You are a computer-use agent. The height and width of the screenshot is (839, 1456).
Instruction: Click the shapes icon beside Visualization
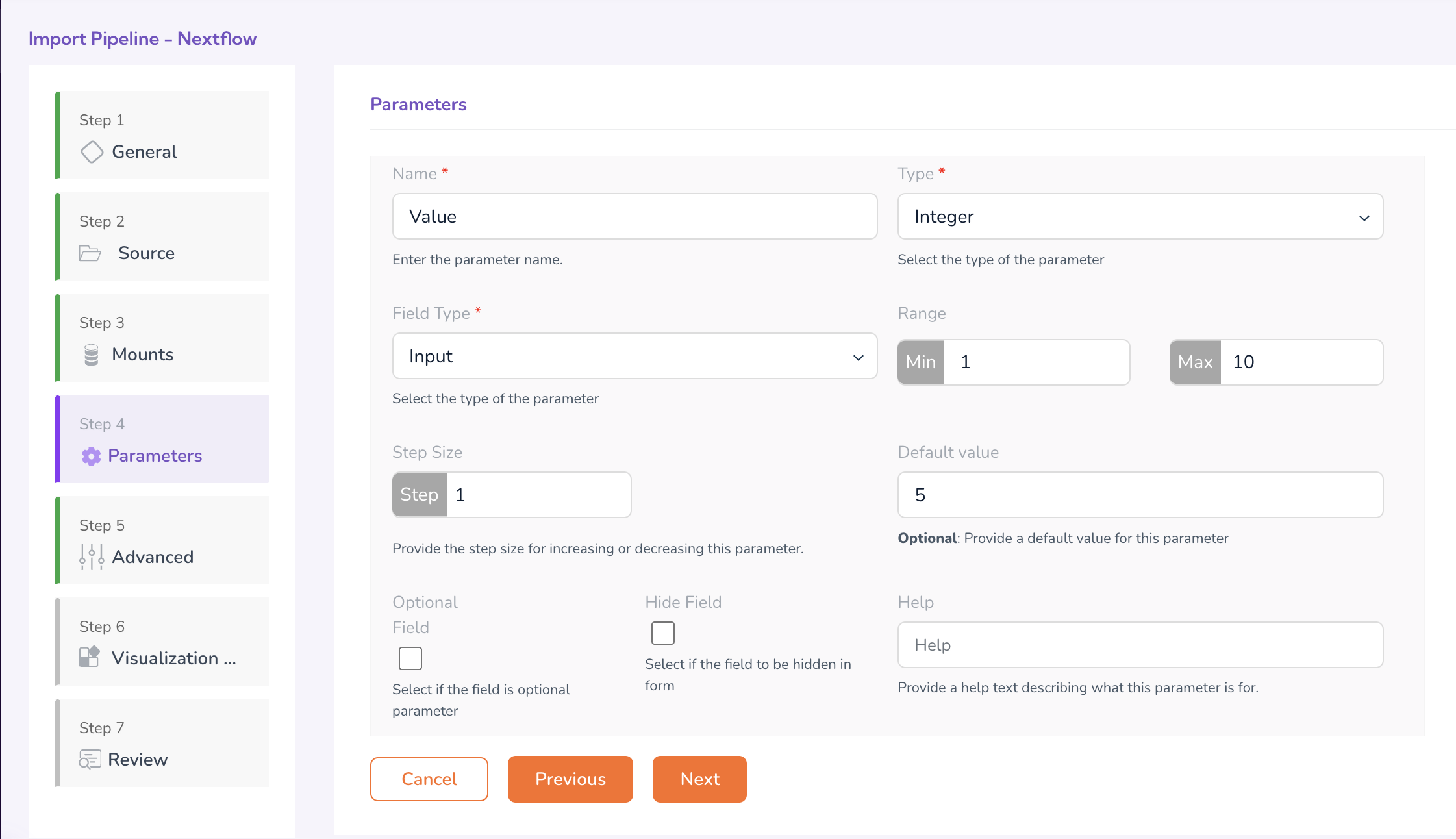[x=90, y=657]
